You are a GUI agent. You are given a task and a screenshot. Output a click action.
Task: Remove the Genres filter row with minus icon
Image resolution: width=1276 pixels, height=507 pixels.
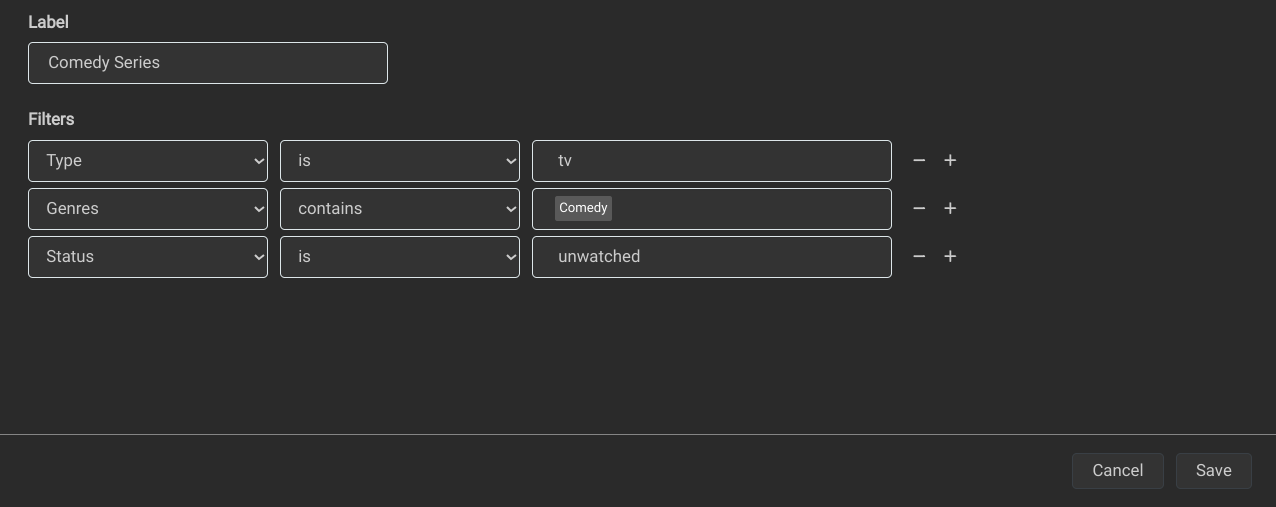(919, 208)
